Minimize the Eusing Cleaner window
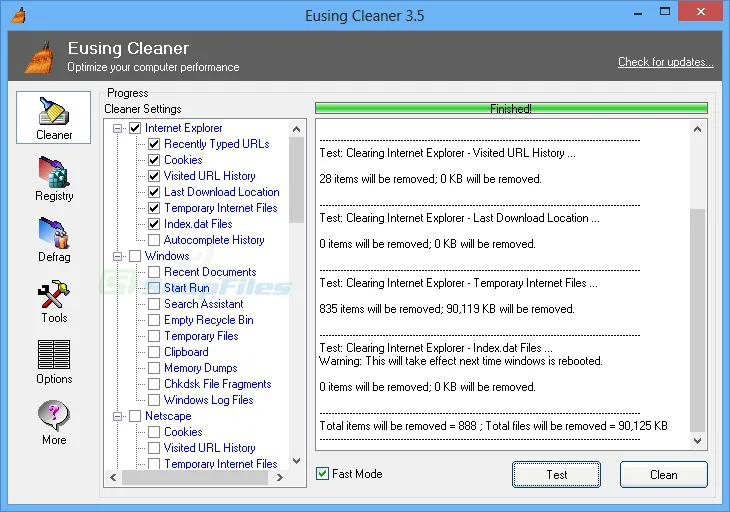 638,13
